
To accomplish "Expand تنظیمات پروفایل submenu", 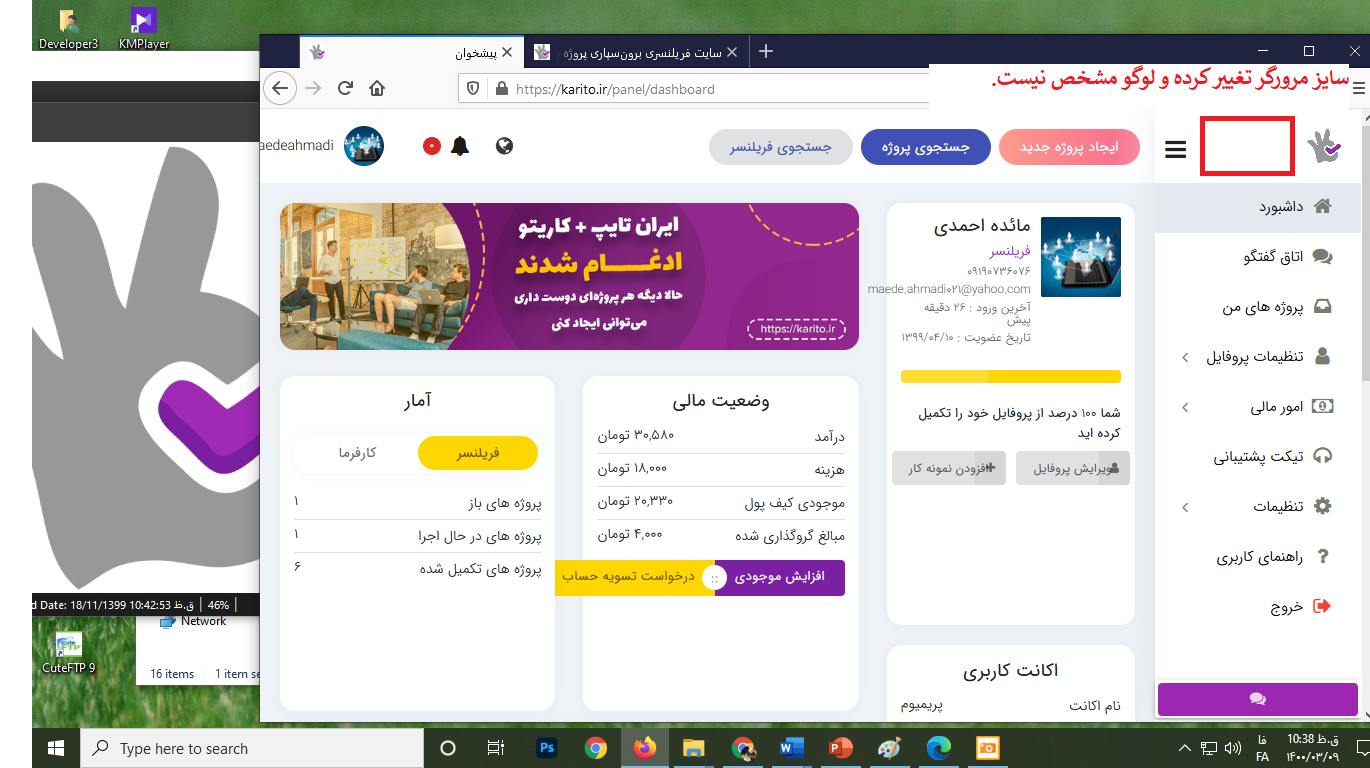I will click(1258, 357).
